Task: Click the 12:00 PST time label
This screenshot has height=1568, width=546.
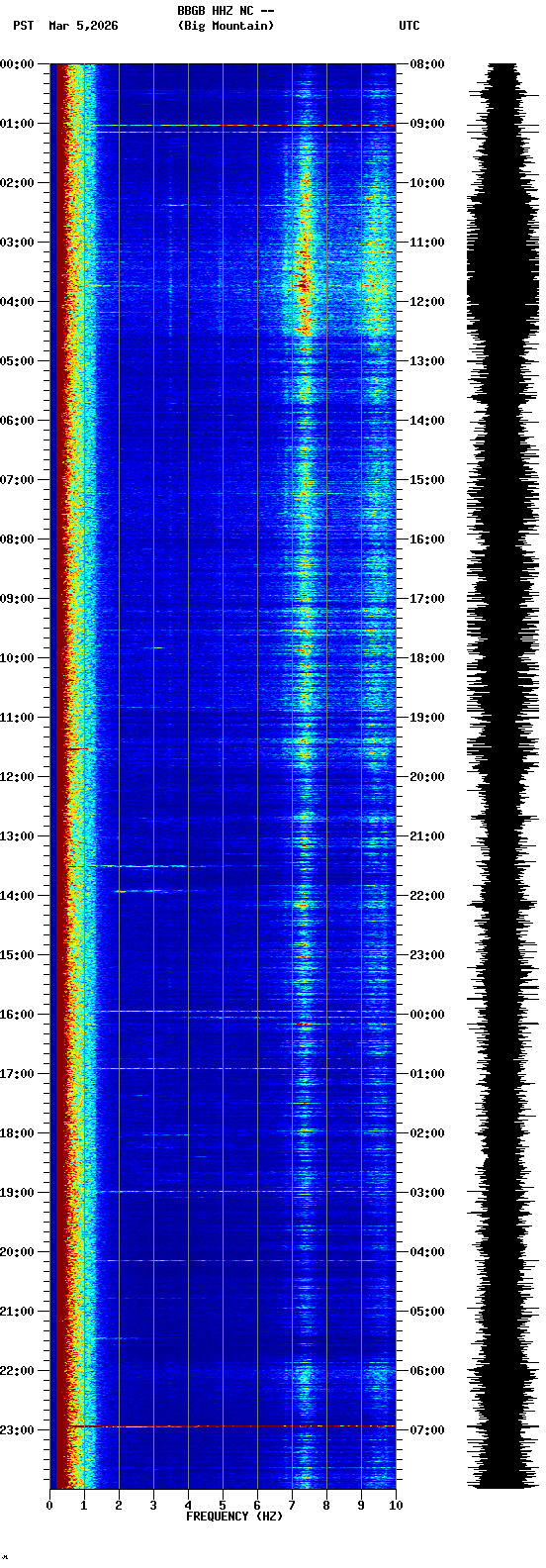Action: tap(18, 777)
